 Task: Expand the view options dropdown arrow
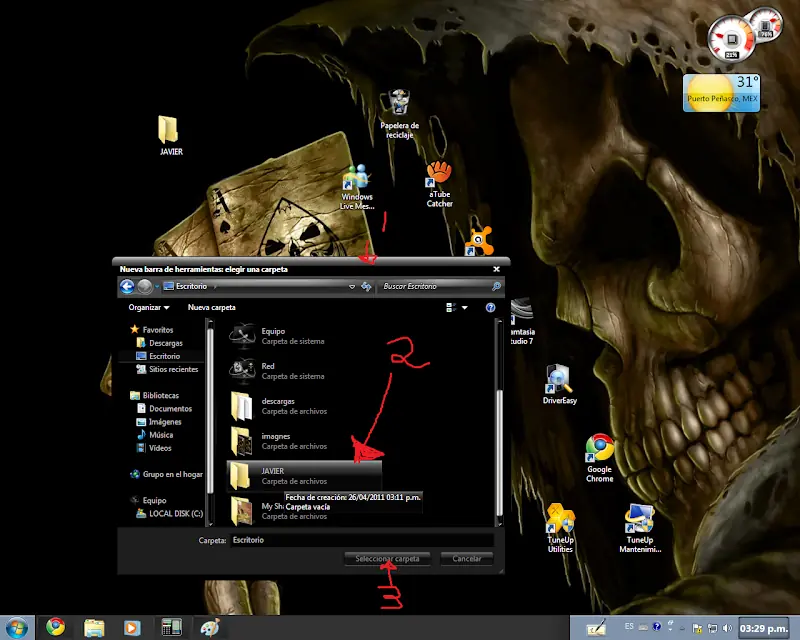click(465, 308)
